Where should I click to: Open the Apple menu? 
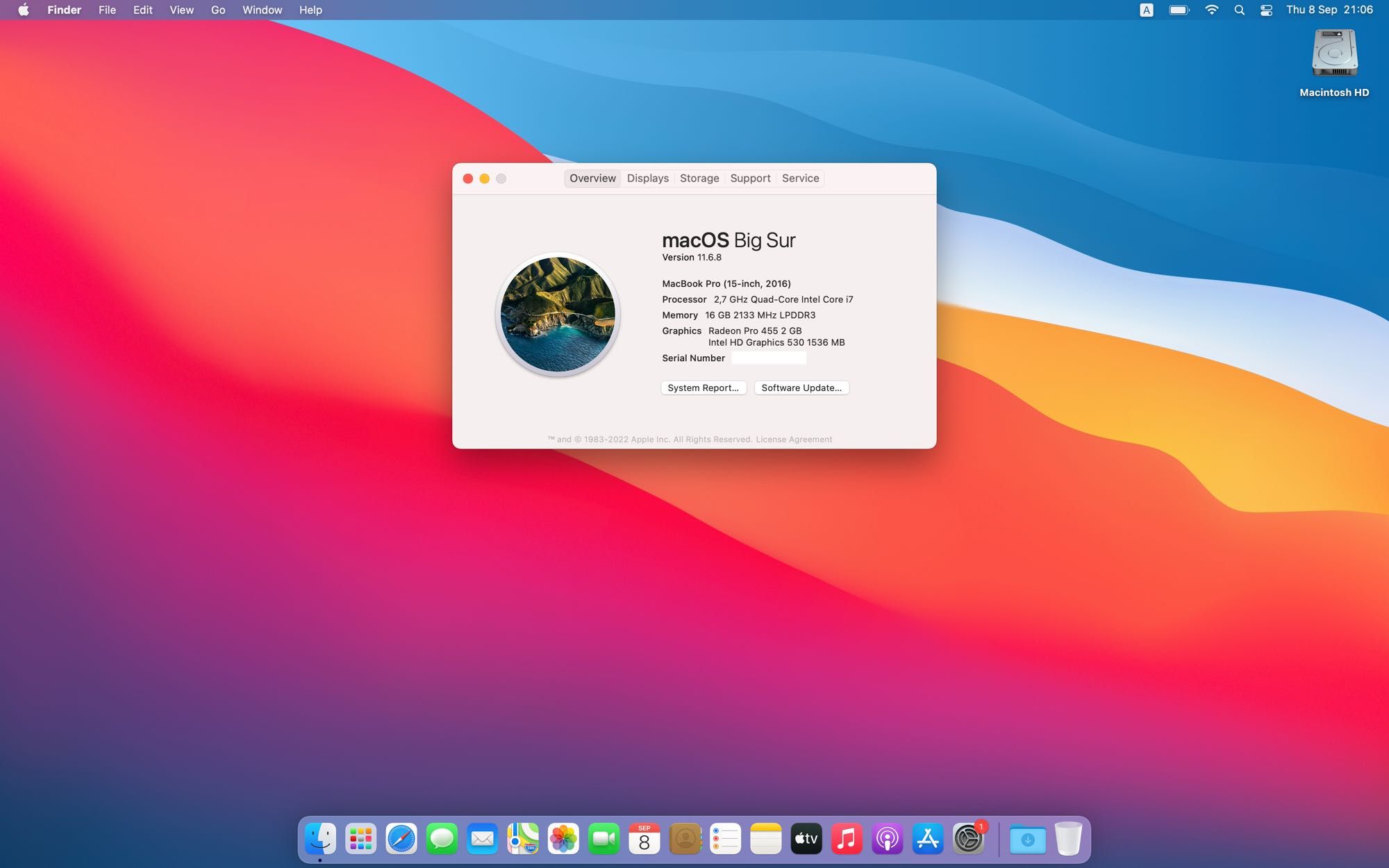click(24, 10)
